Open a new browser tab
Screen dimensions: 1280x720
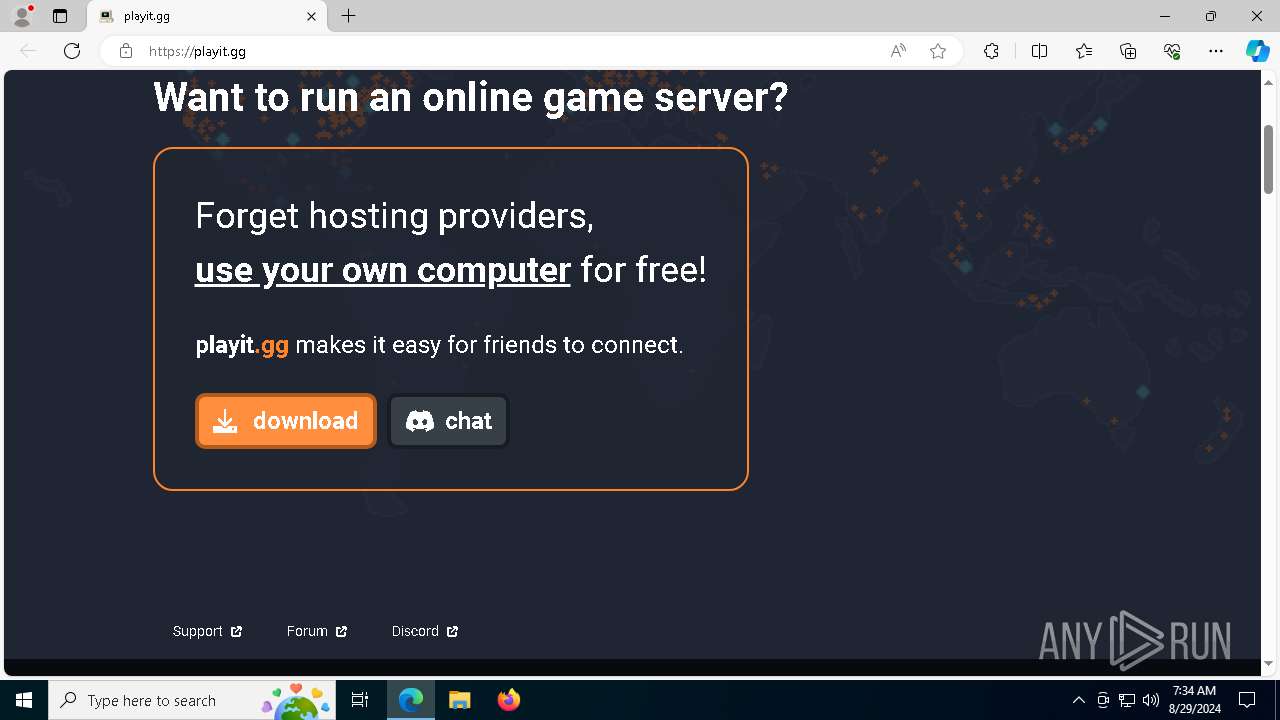[x=348, y=16]
